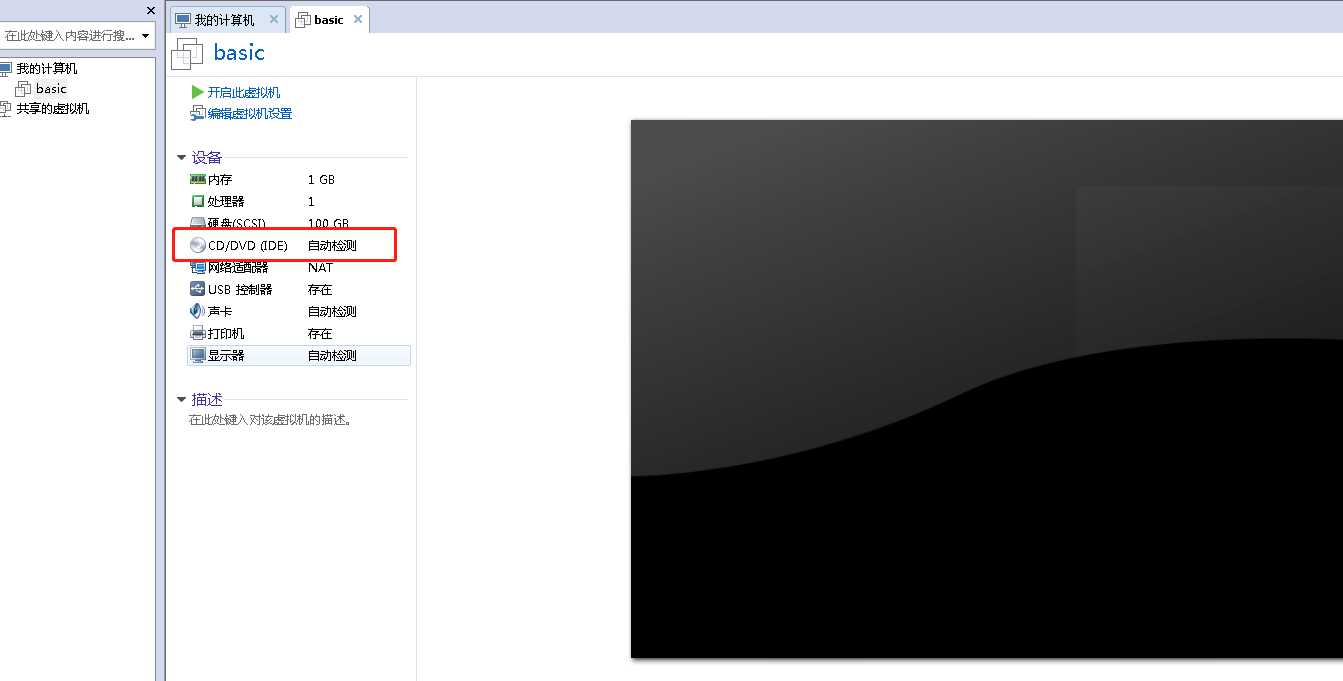1343x681 pixels.
Task: Select basic VM in the library tree
Action: click(x=51, y=89)
